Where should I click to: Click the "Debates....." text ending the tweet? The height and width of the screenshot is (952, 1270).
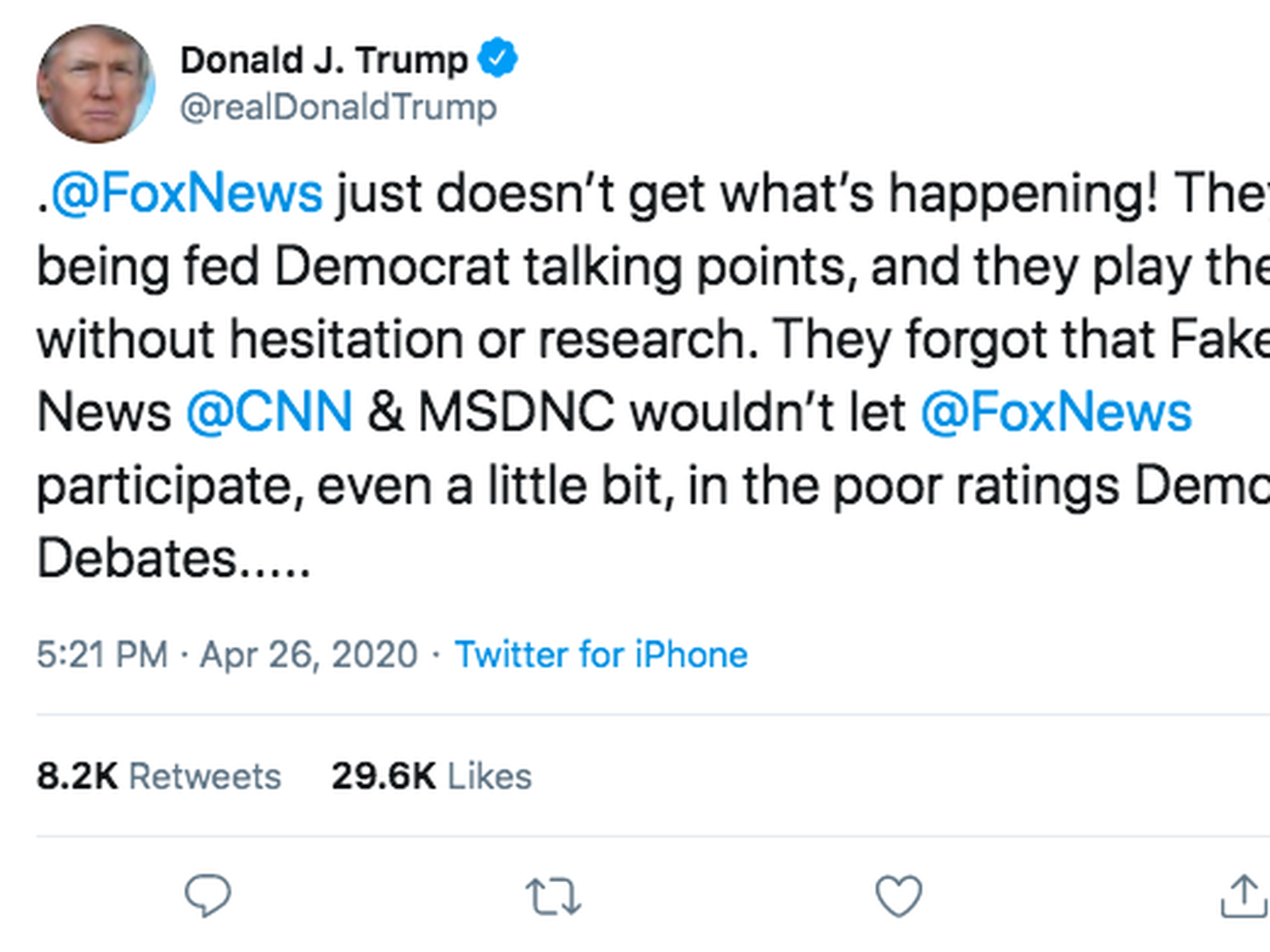tap(173, 559)
